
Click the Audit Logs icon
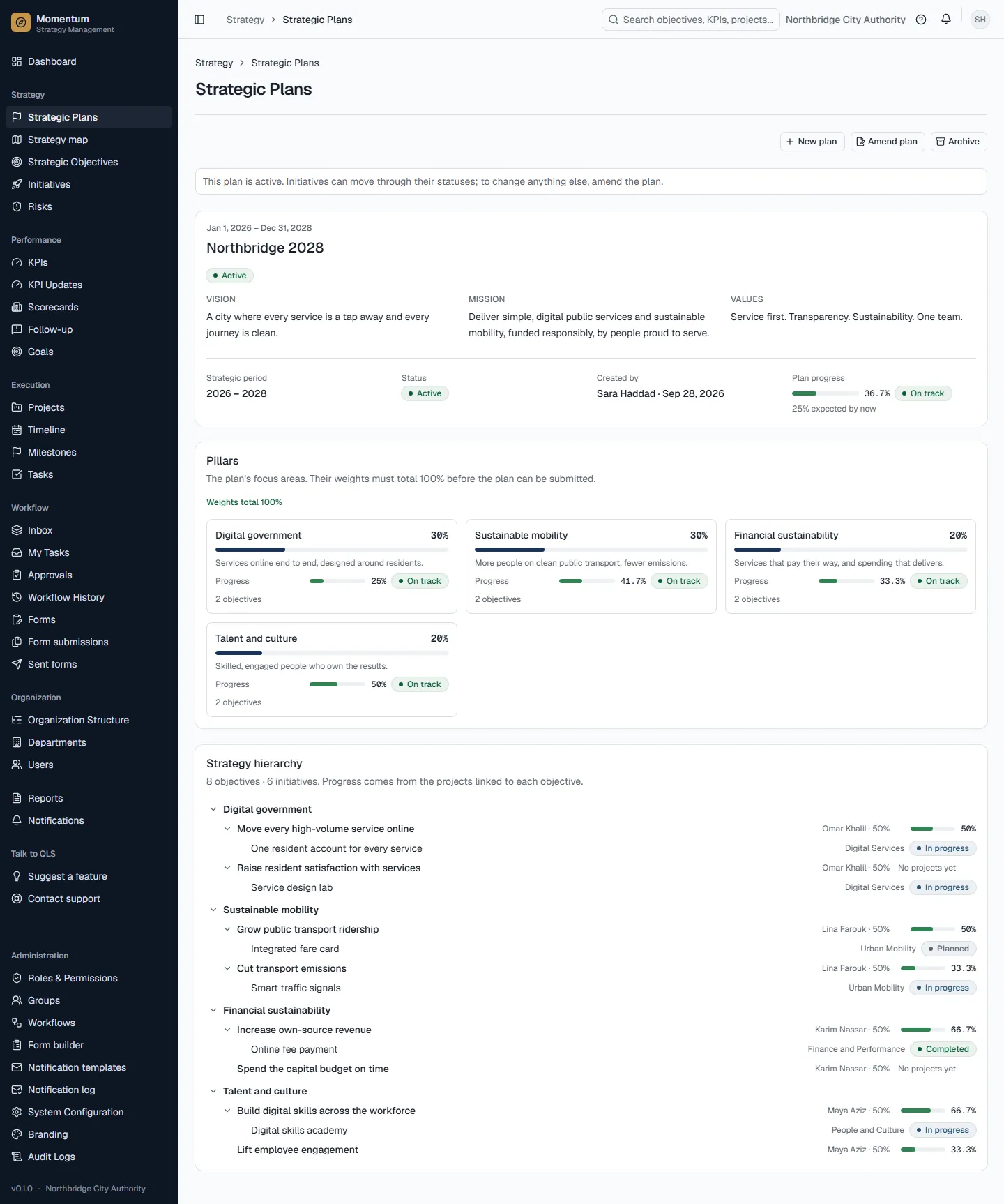click(x=17, y=1157)
